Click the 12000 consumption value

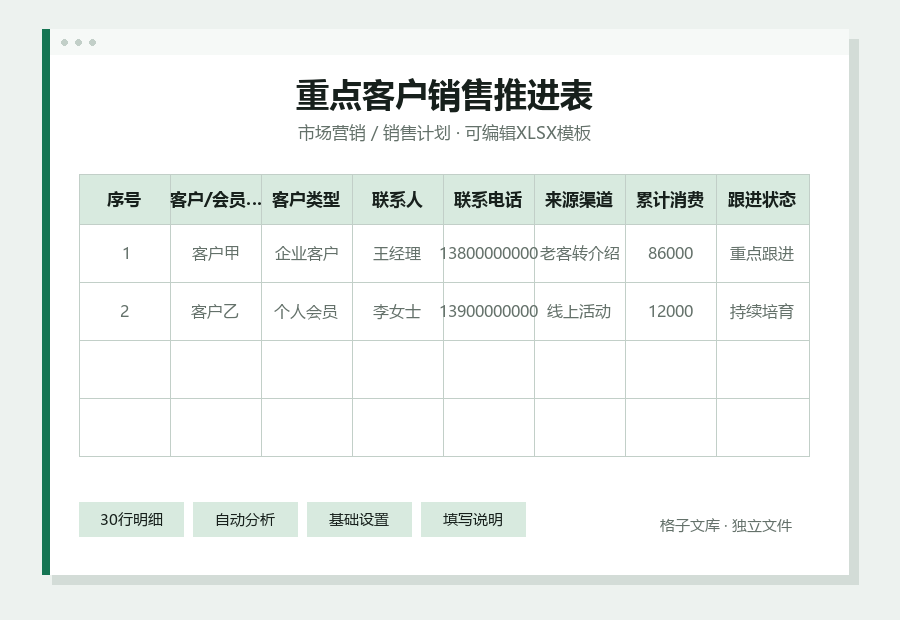point(670,311)
